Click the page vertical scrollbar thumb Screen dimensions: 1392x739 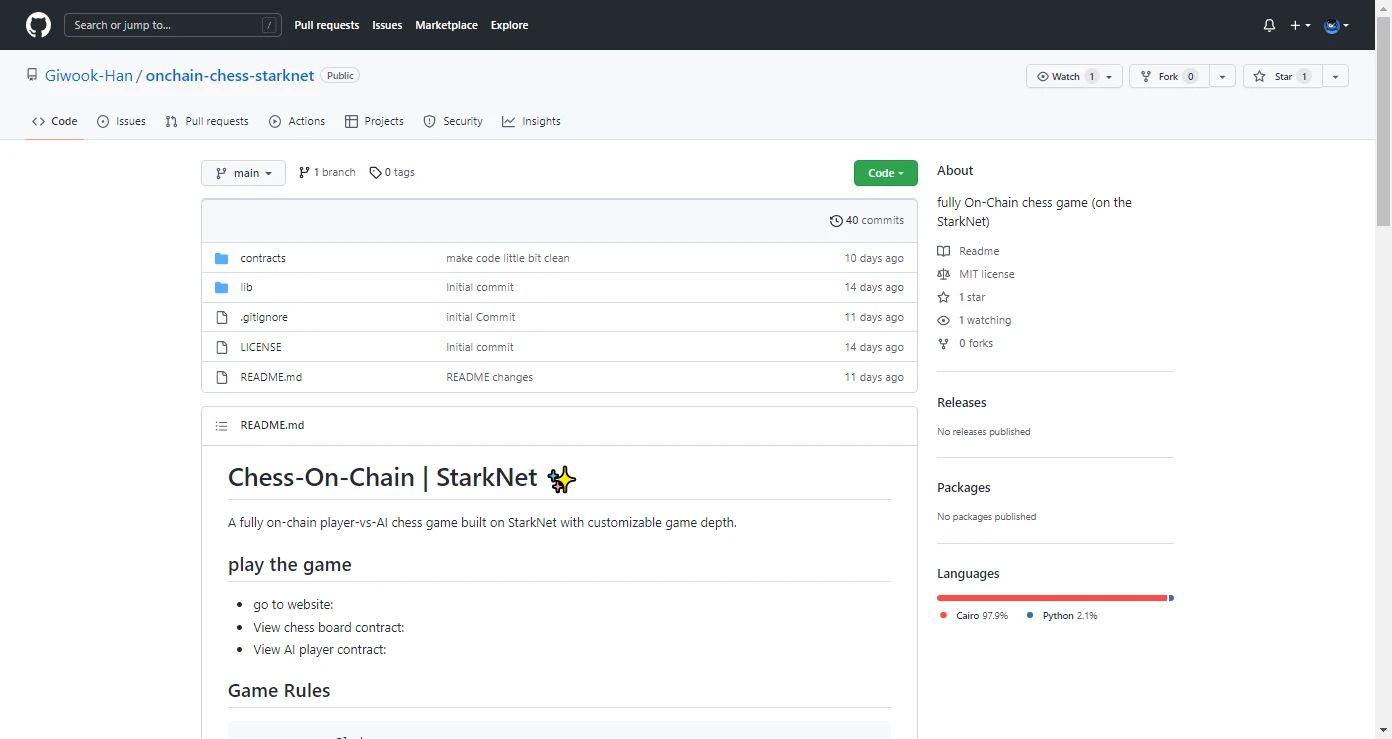tap(1384, 120)
